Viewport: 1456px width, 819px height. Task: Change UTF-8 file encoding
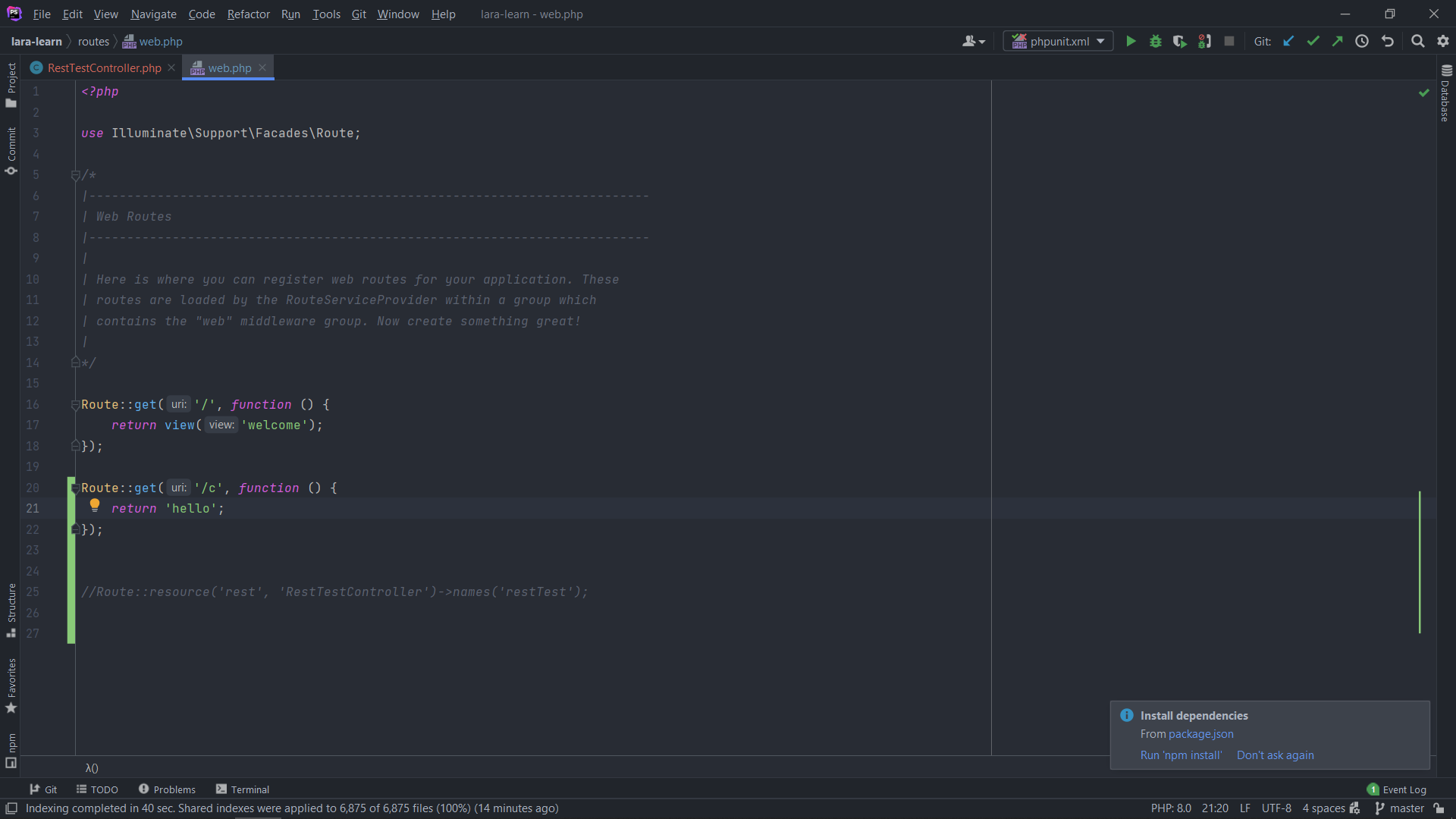(x=1276, y=808)
